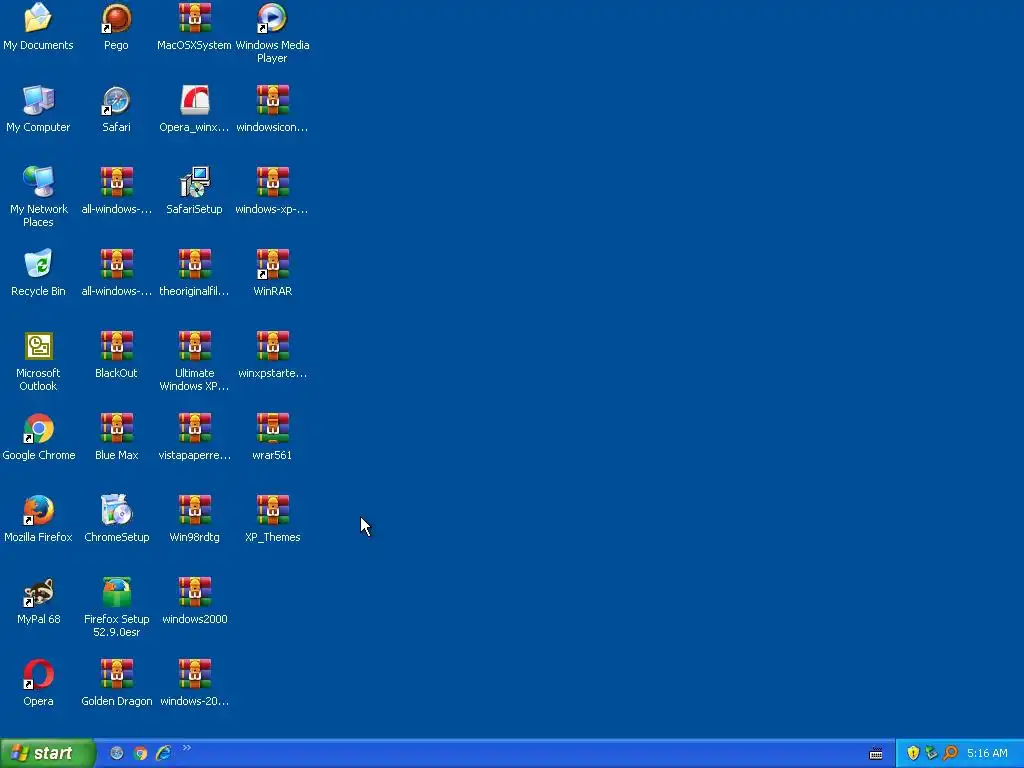Select the wrar561 archive icon
This screenshot has width=1024, height=768.
coord(272,428)
